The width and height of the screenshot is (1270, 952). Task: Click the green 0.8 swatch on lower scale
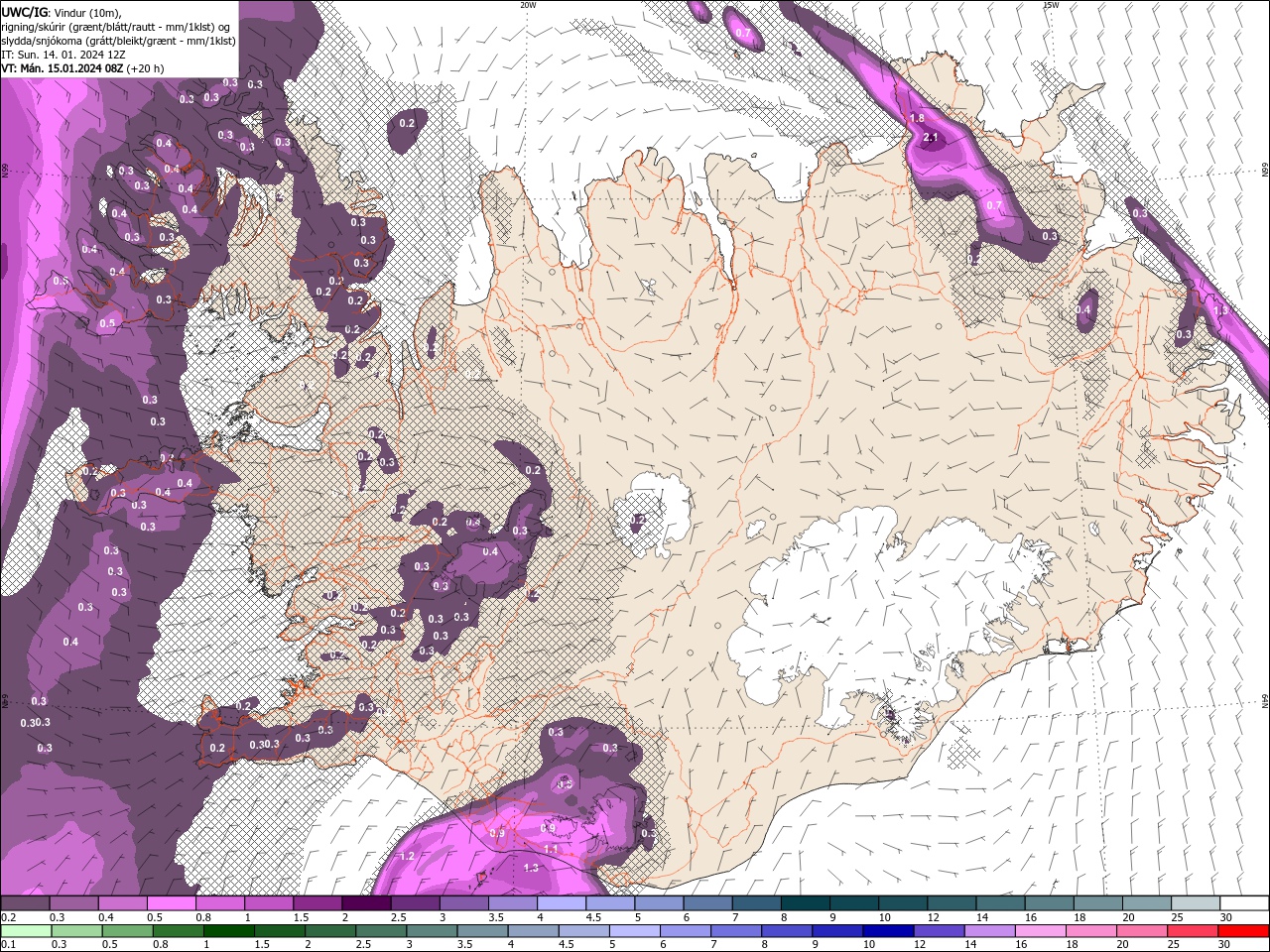click(x=178, y=931)
